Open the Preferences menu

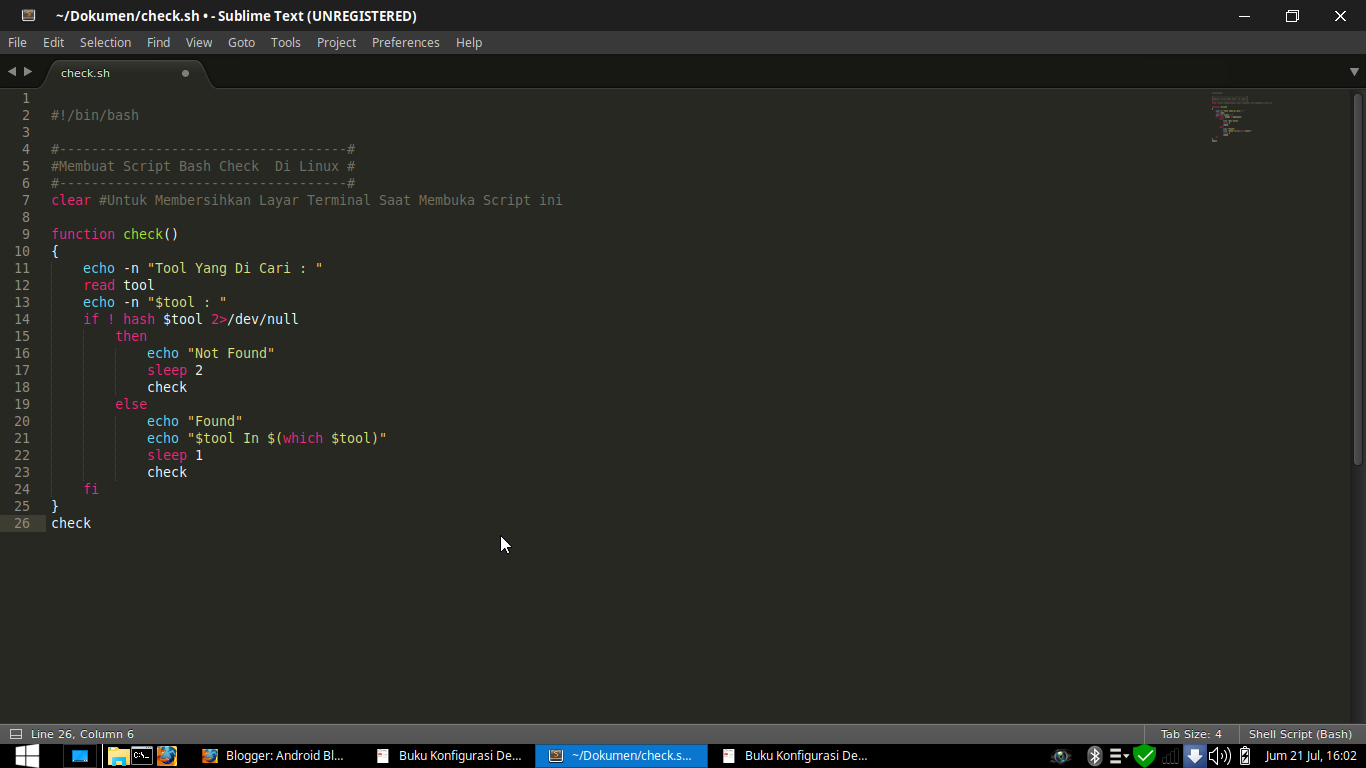[405, 42]
